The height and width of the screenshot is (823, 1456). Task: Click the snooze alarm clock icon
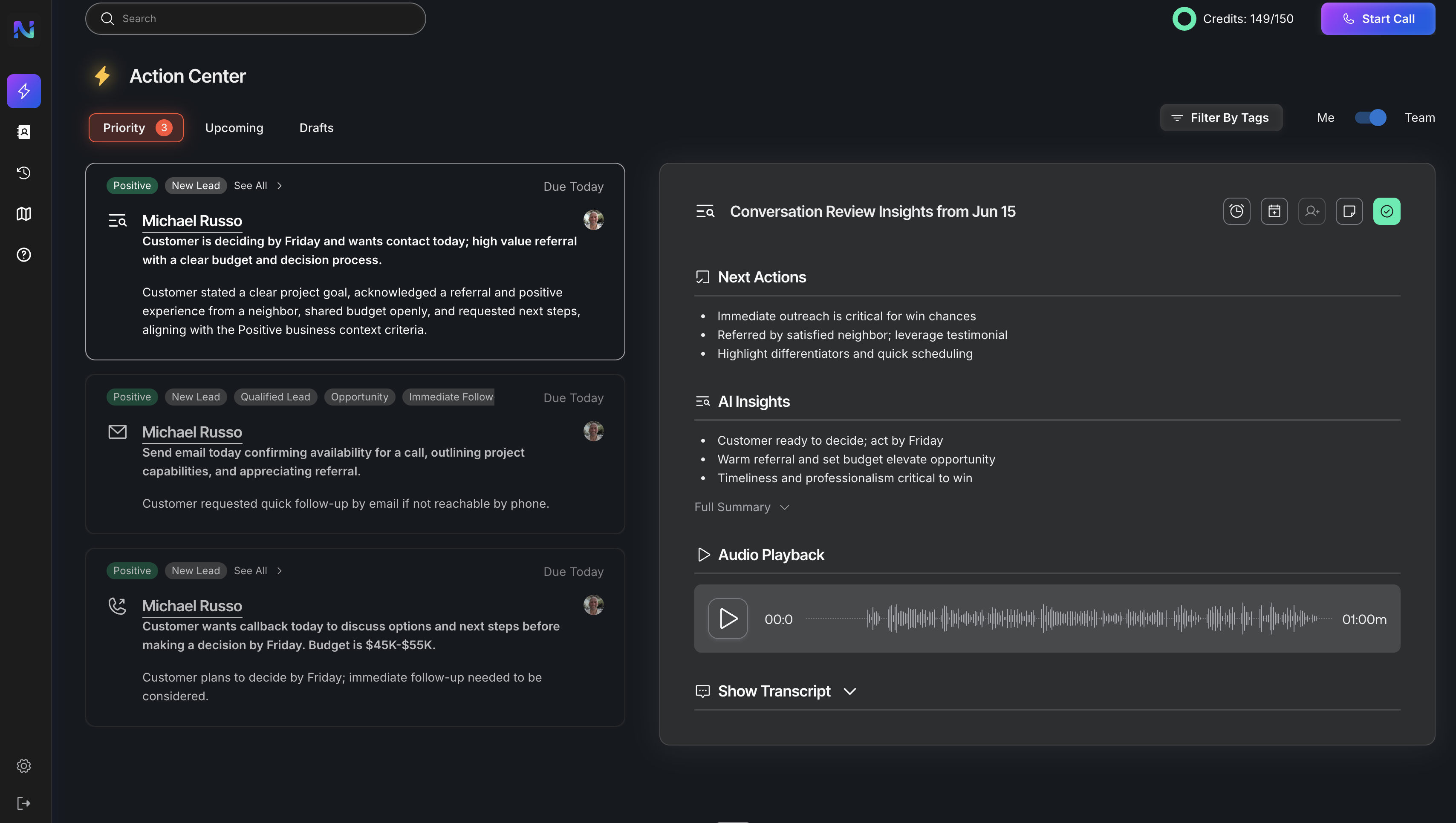pyautogui.click(x=1236, y=211)
